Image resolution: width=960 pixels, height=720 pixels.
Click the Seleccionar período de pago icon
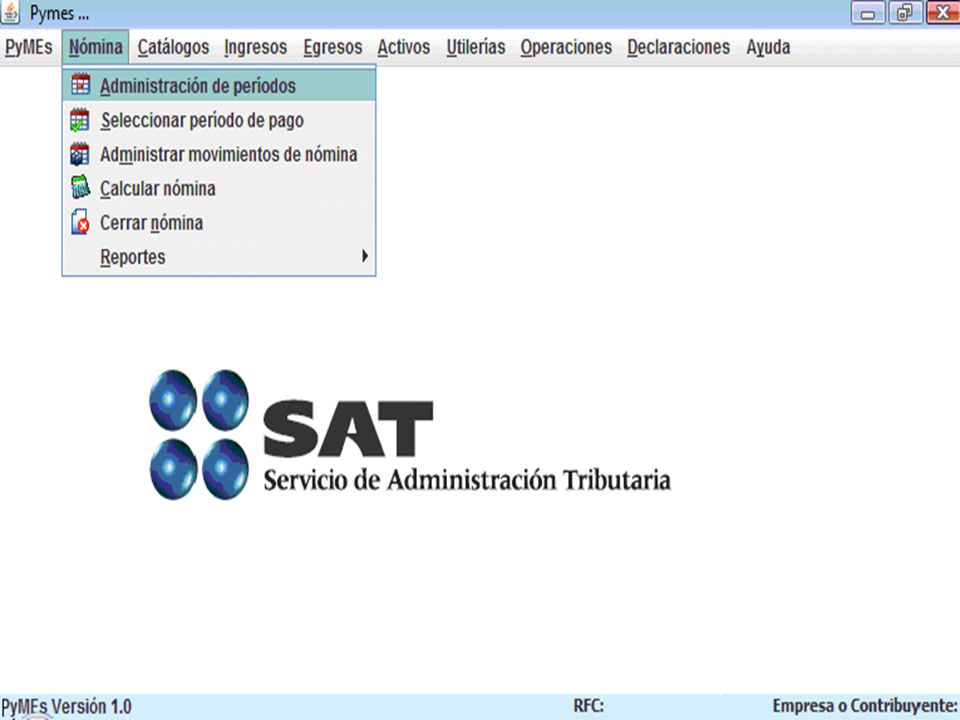coord(80,120)
